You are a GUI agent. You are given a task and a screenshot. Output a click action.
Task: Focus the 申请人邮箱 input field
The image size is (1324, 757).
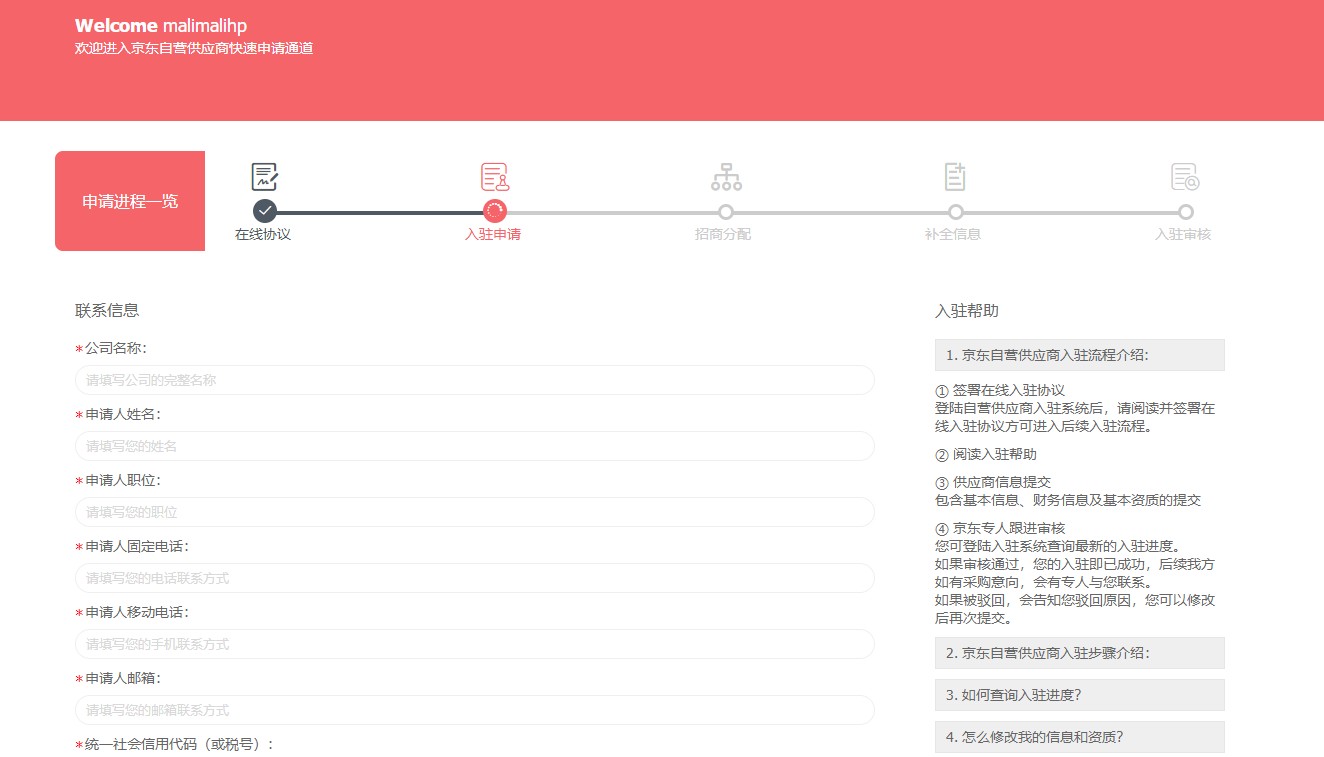click(475, 710)
